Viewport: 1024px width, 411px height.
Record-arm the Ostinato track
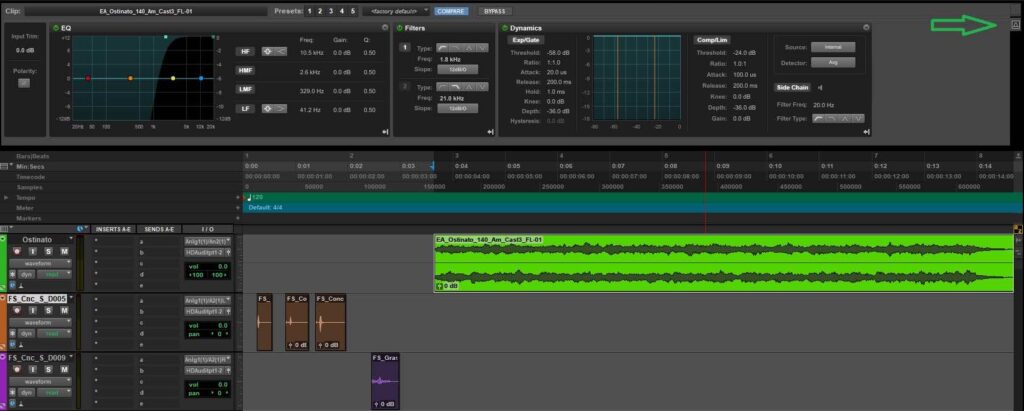[19, 252]
